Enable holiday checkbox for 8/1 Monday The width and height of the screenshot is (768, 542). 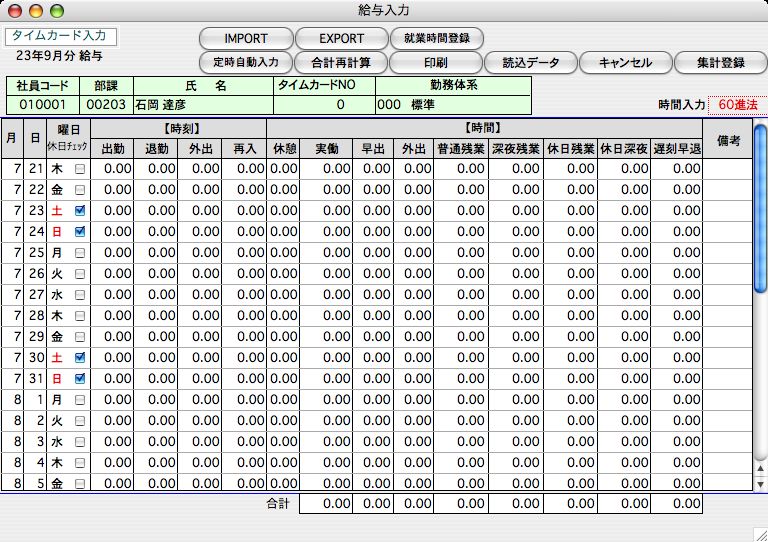point(81,400)
